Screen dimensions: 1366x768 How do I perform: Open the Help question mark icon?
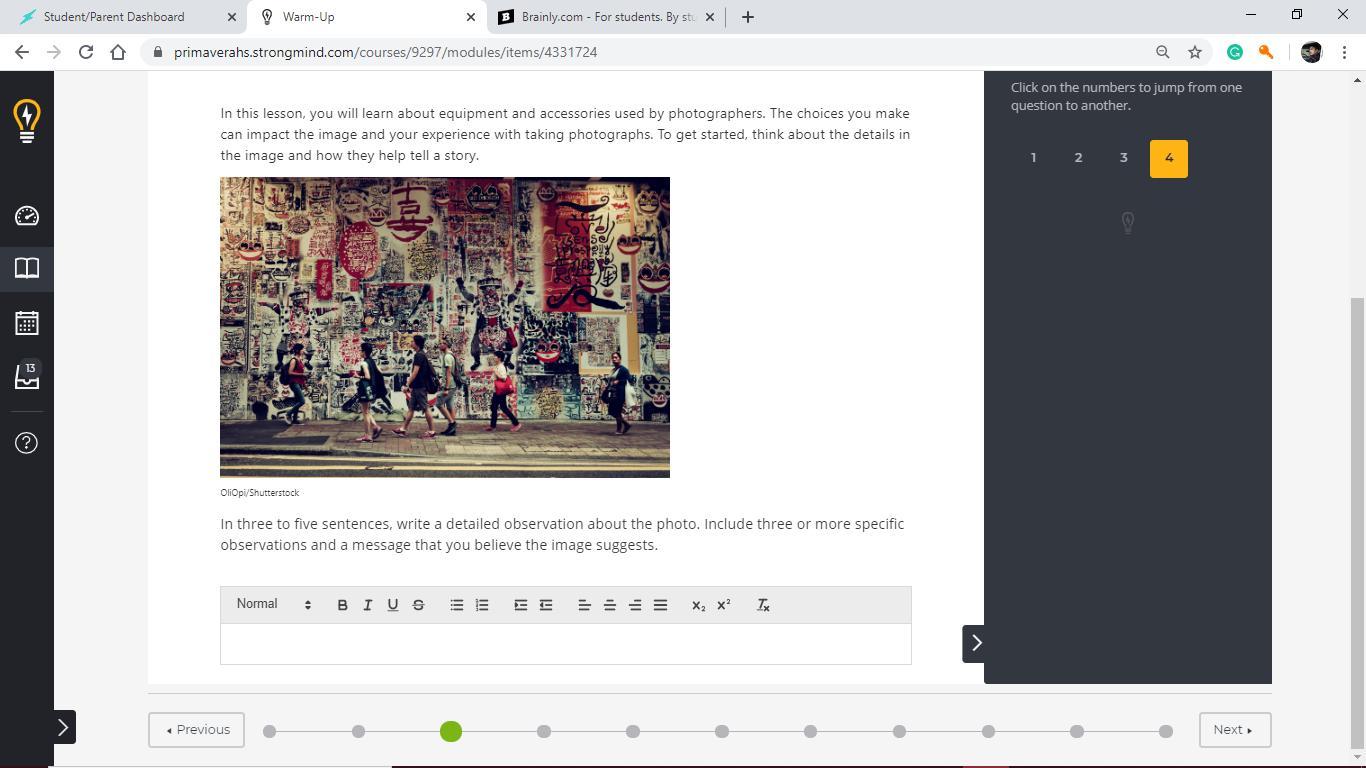(x=27, y=443)
